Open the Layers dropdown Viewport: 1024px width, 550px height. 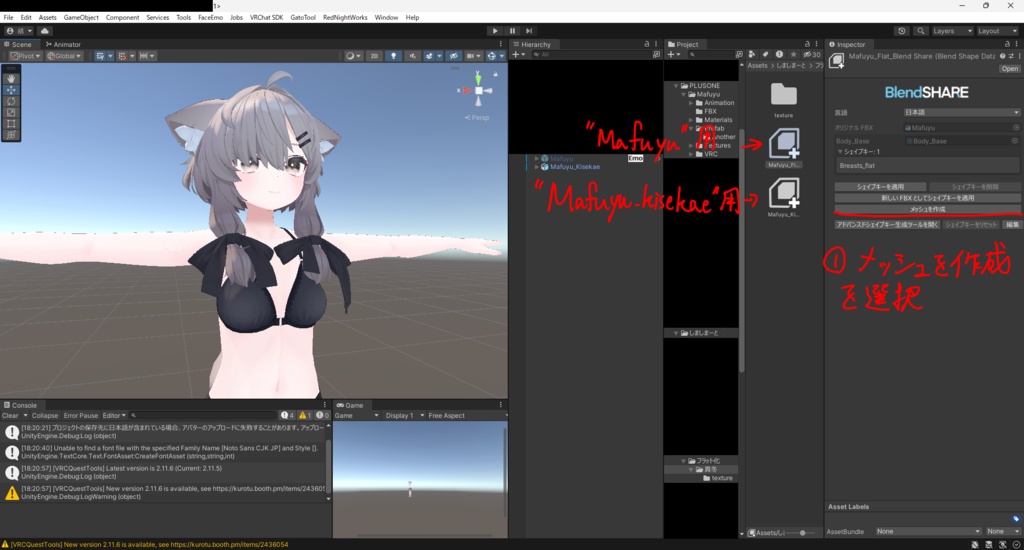(952, 31)
